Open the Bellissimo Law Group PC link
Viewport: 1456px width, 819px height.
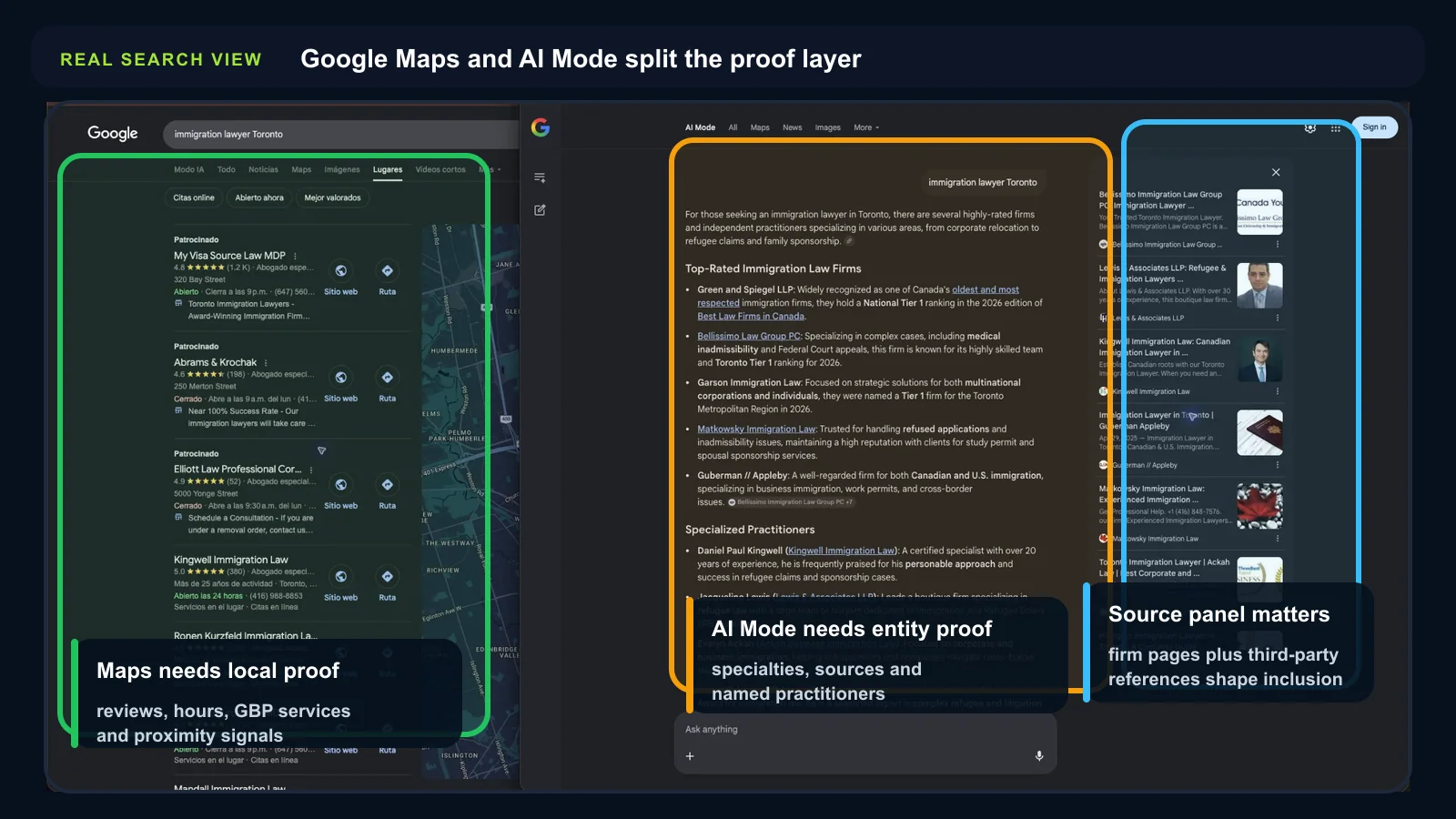click(x=749, y=337)
